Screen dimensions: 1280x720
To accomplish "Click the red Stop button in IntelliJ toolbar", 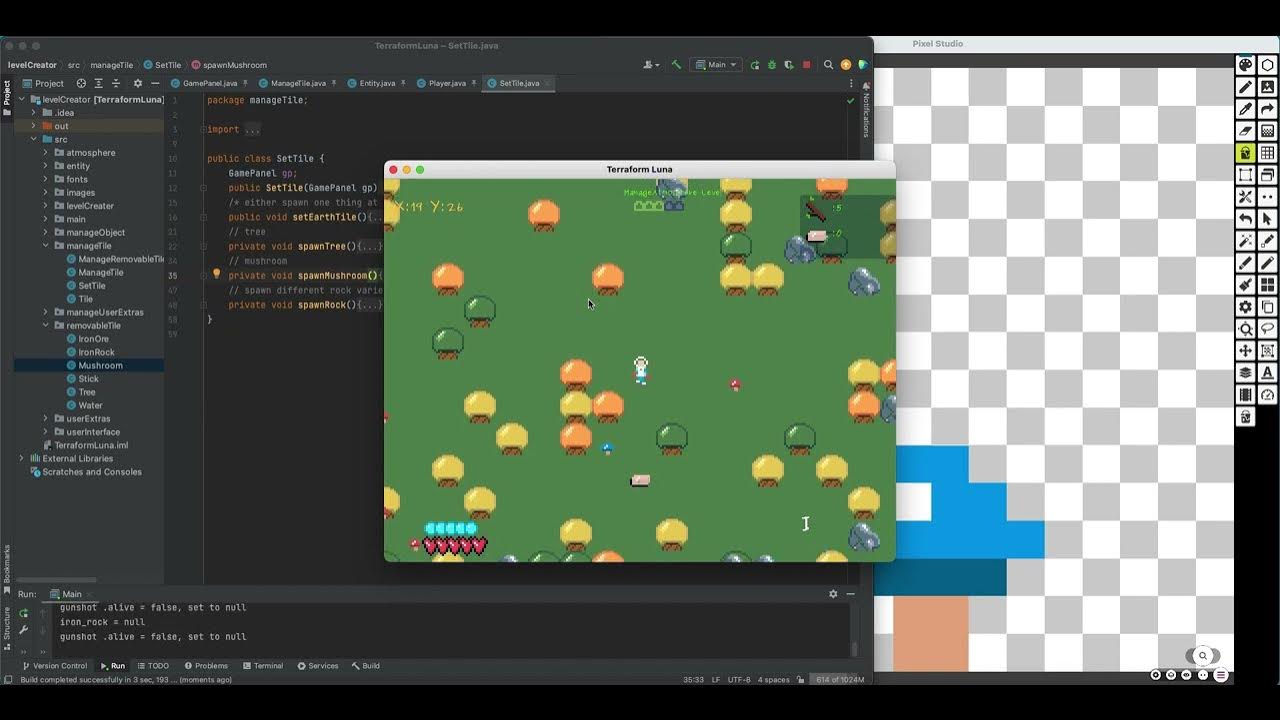I will click(807, 65).
